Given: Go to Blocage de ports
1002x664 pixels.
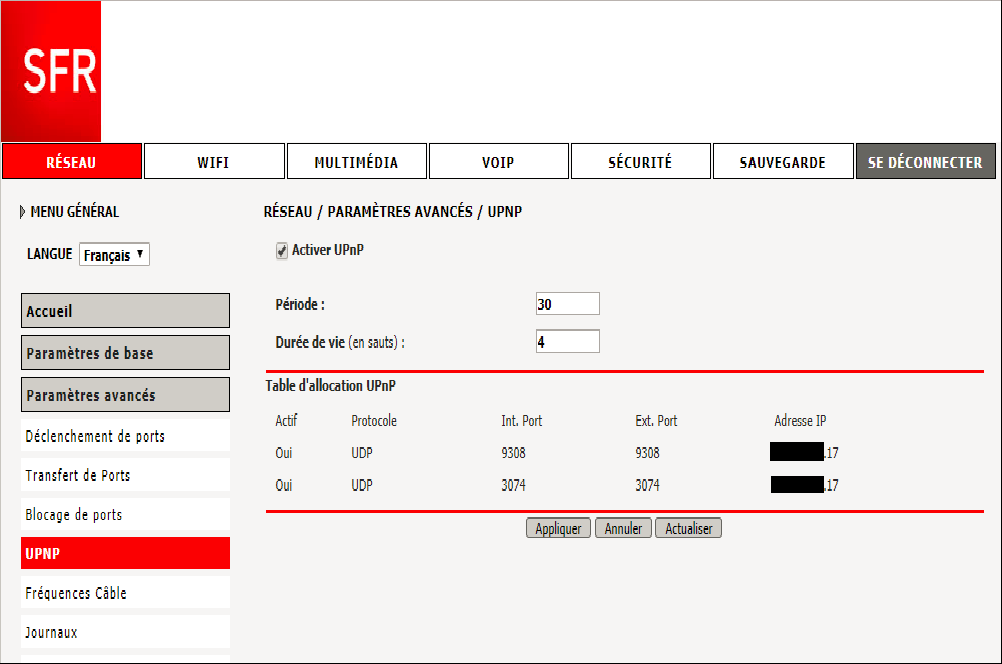Looking at the screenshot, I should point(125,515).
